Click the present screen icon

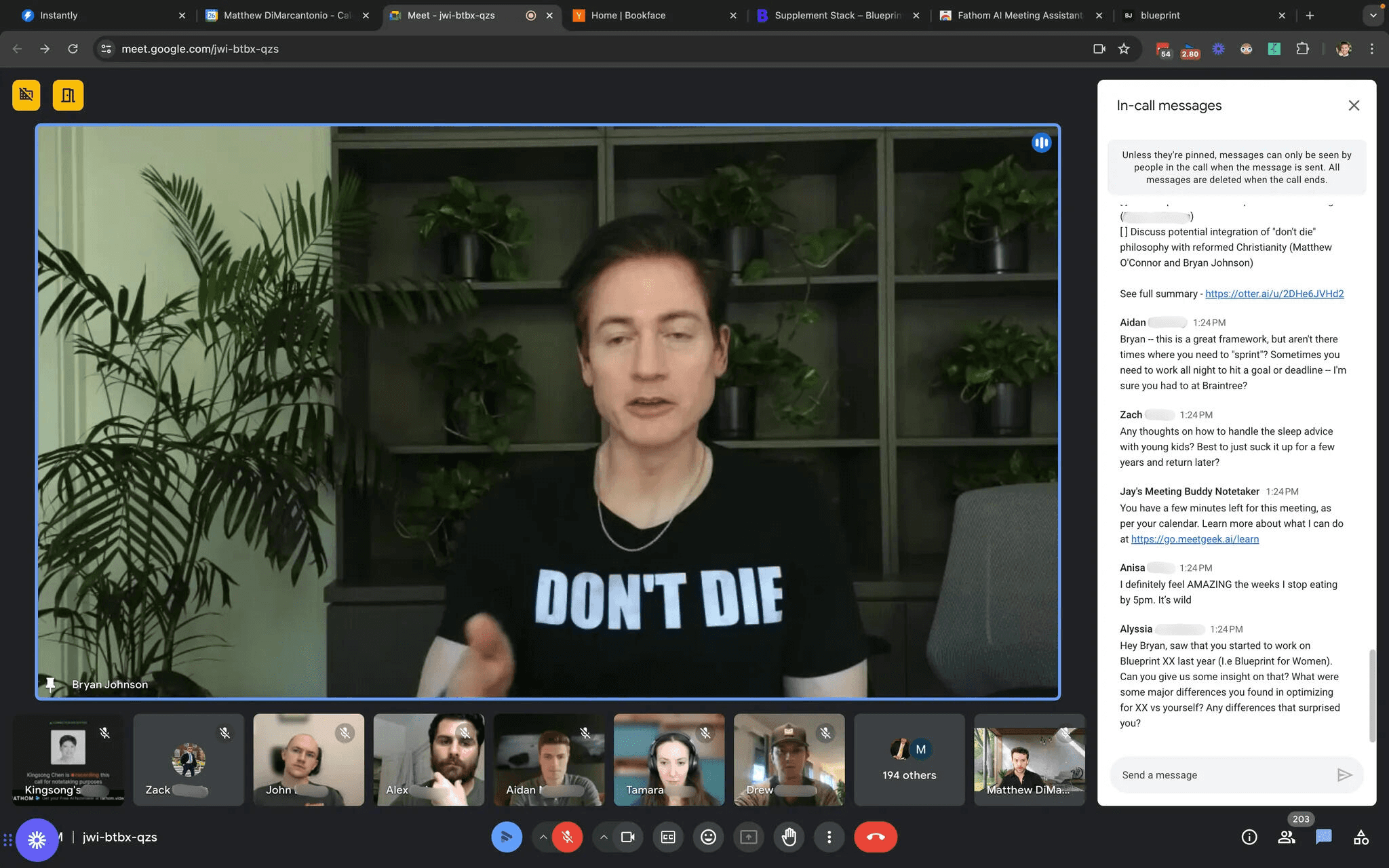(748, 837)
